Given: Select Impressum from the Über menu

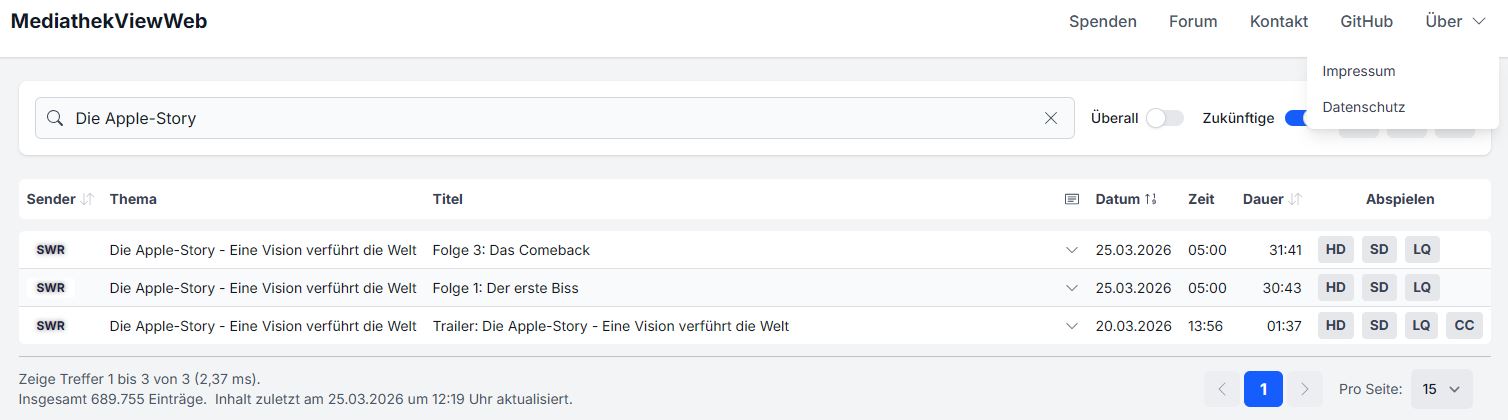Looking at the screenshot, I should pos(1358,71).
